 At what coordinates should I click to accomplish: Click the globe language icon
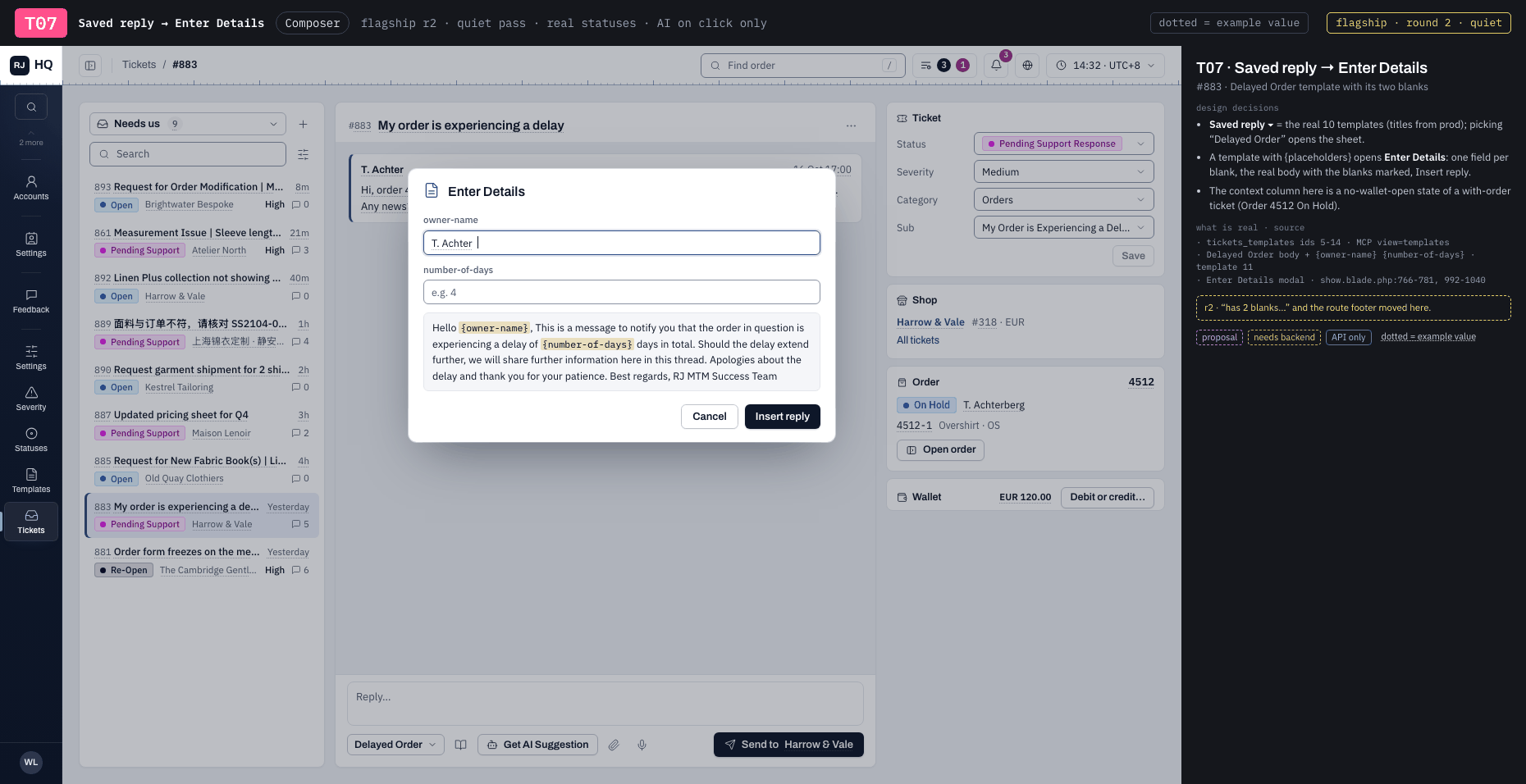[1027, 65]
